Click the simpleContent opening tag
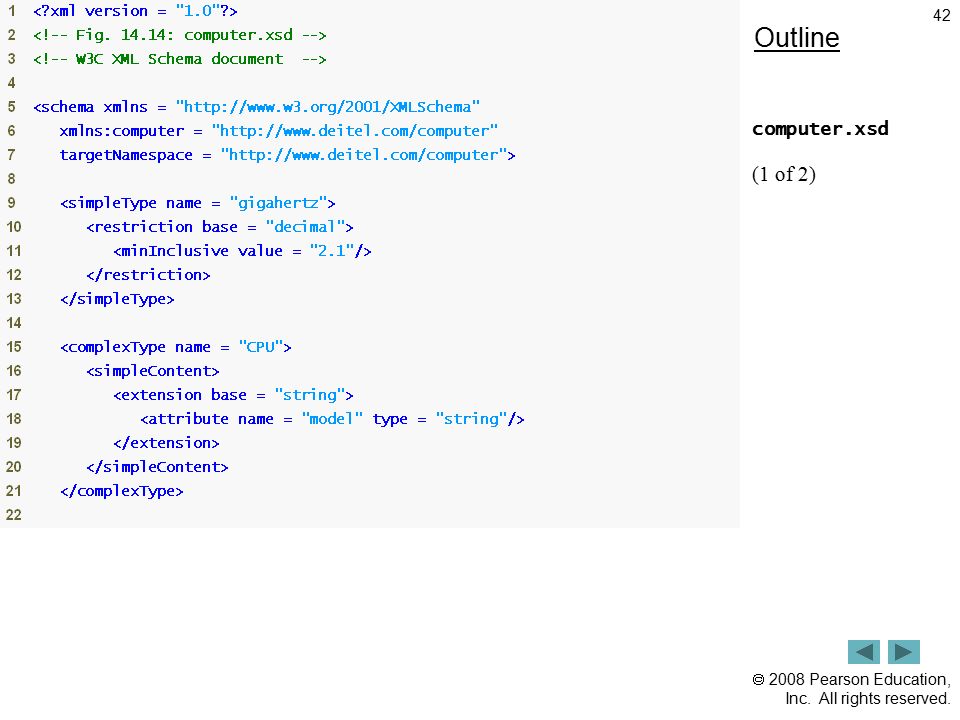Screen dimensions: 960x720 152,371
